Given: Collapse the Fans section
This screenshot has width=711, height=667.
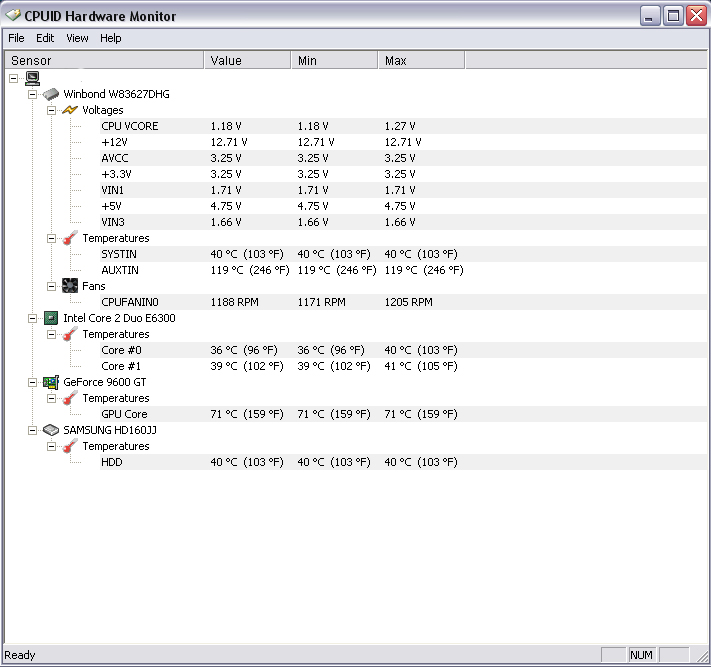Looking at the screenshot, I should [52, 286].
